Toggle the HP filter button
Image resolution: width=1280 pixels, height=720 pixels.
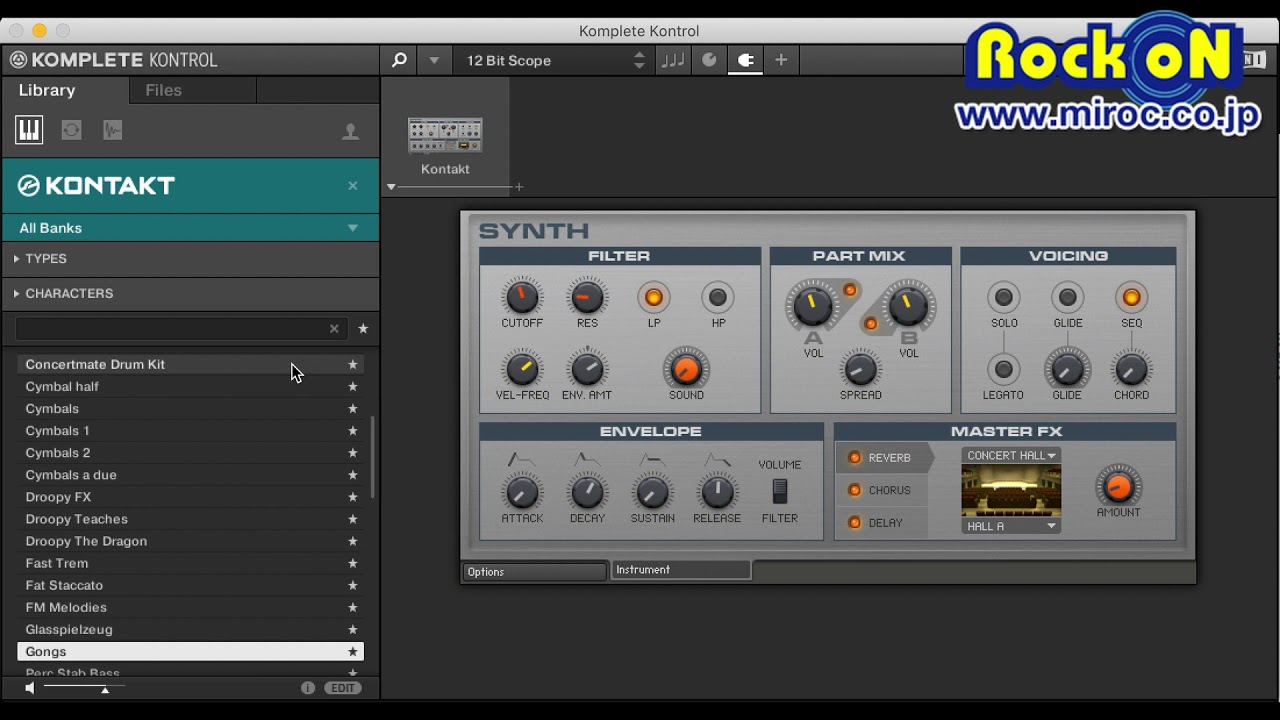coord(717,297)
